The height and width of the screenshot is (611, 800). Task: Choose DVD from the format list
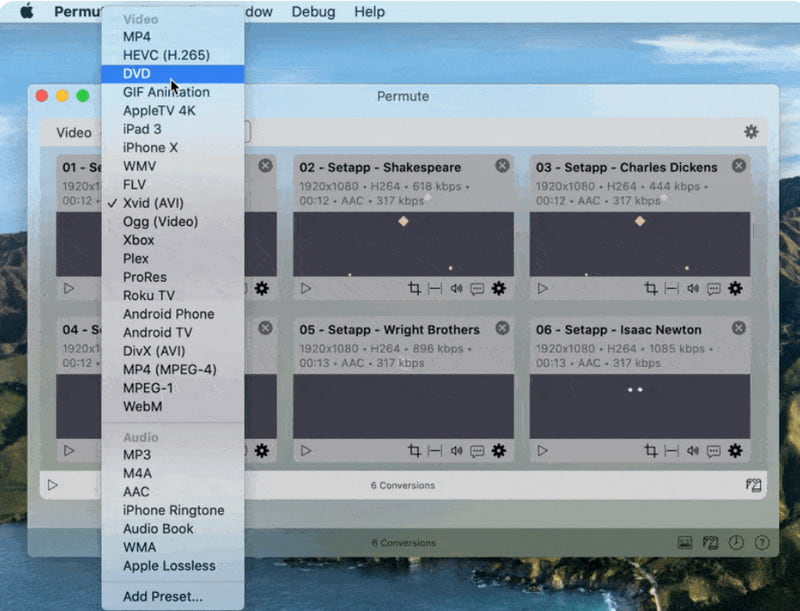137,74
